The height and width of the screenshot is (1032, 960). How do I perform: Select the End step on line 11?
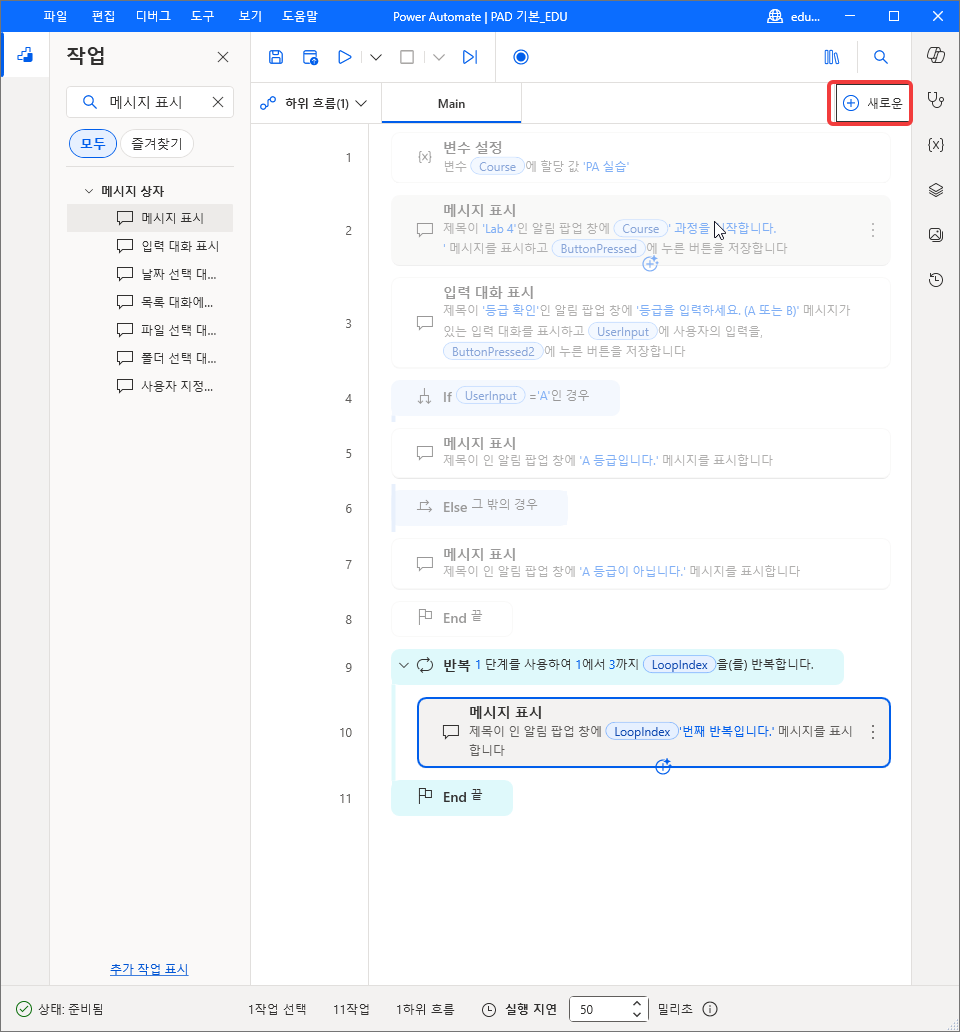[452, 797]
